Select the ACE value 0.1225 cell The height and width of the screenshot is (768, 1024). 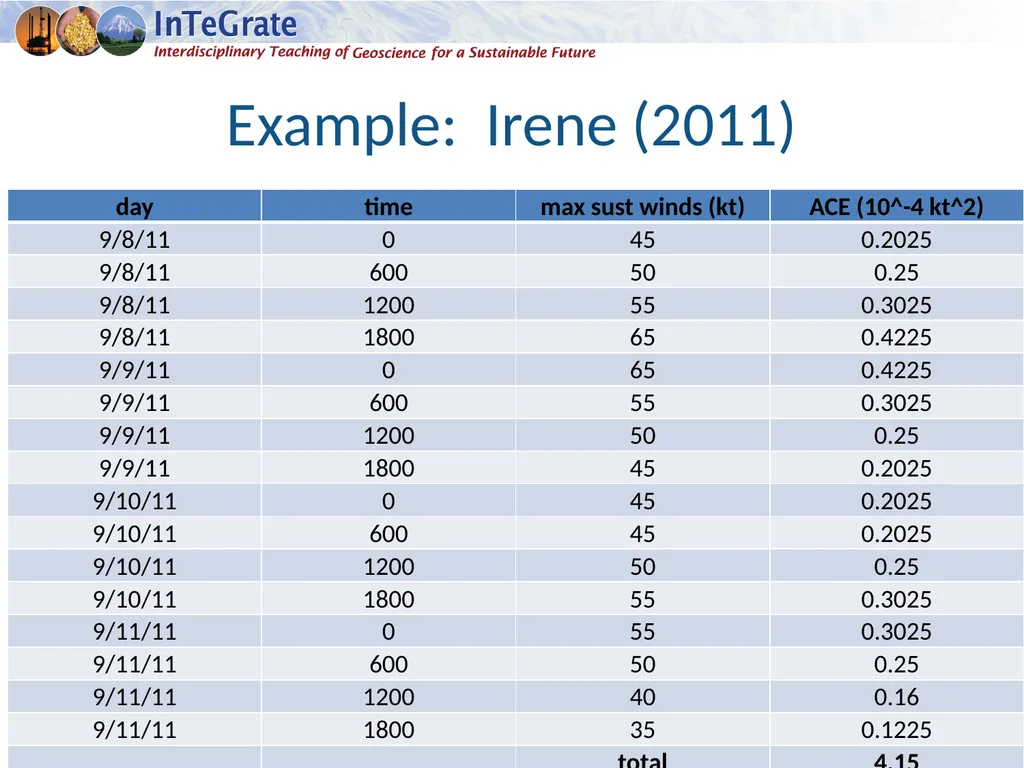[897, 729]
